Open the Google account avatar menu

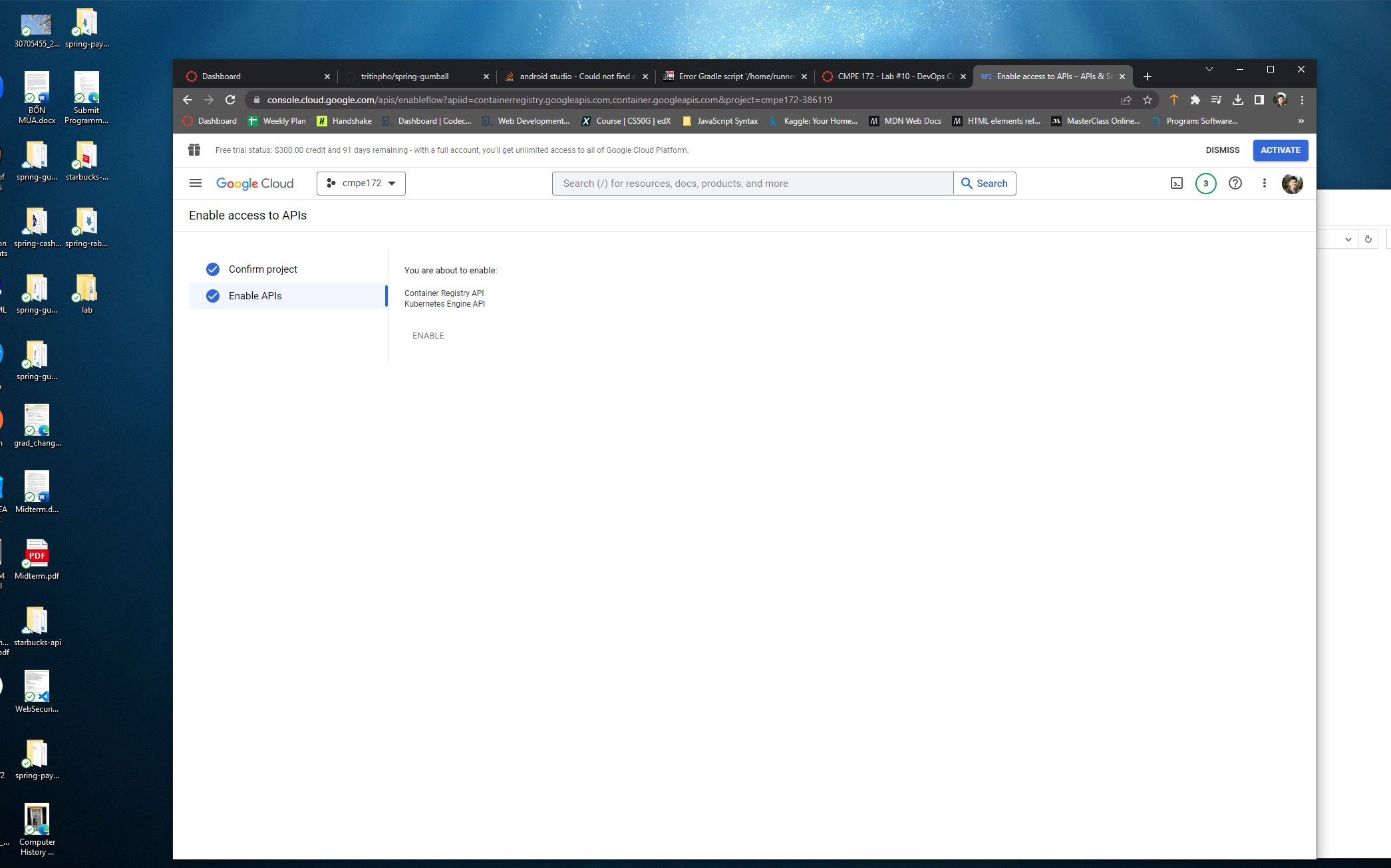(1292, 183)
